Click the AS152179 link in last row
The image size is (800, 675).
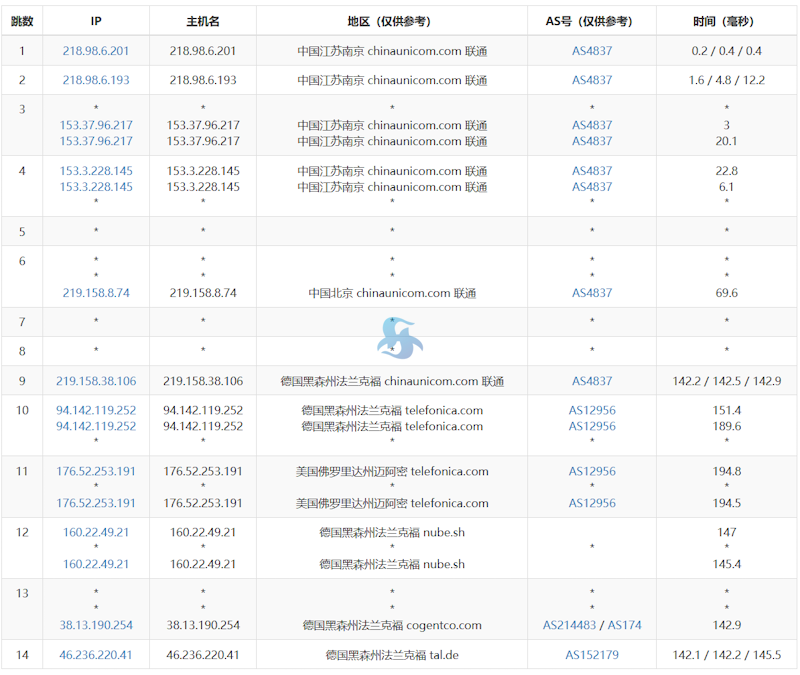point(592,655)
